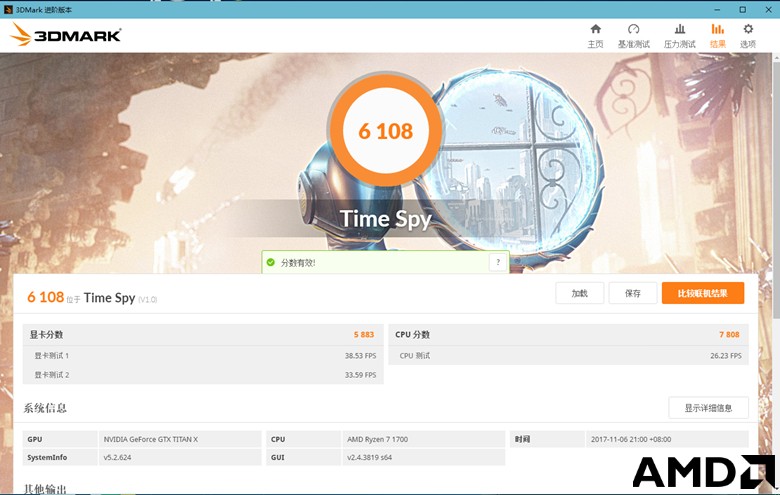Viewport: 780px width, 495px height.
Task: Click the question mark help button
Action: click(498, 262)
